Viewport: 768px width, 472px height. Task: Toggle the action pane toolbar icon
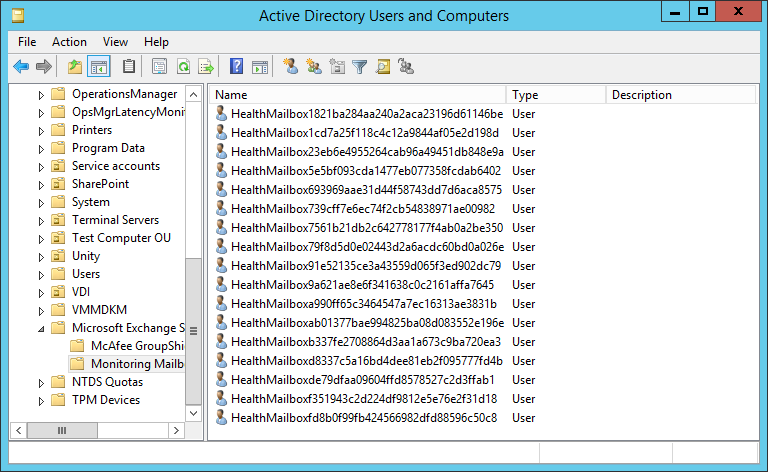pos(260,67)
